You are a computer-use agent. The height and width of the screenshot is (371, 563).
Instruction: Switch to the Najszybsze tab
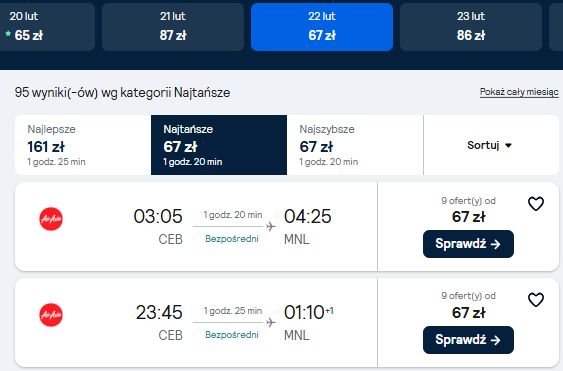point(355,145)
